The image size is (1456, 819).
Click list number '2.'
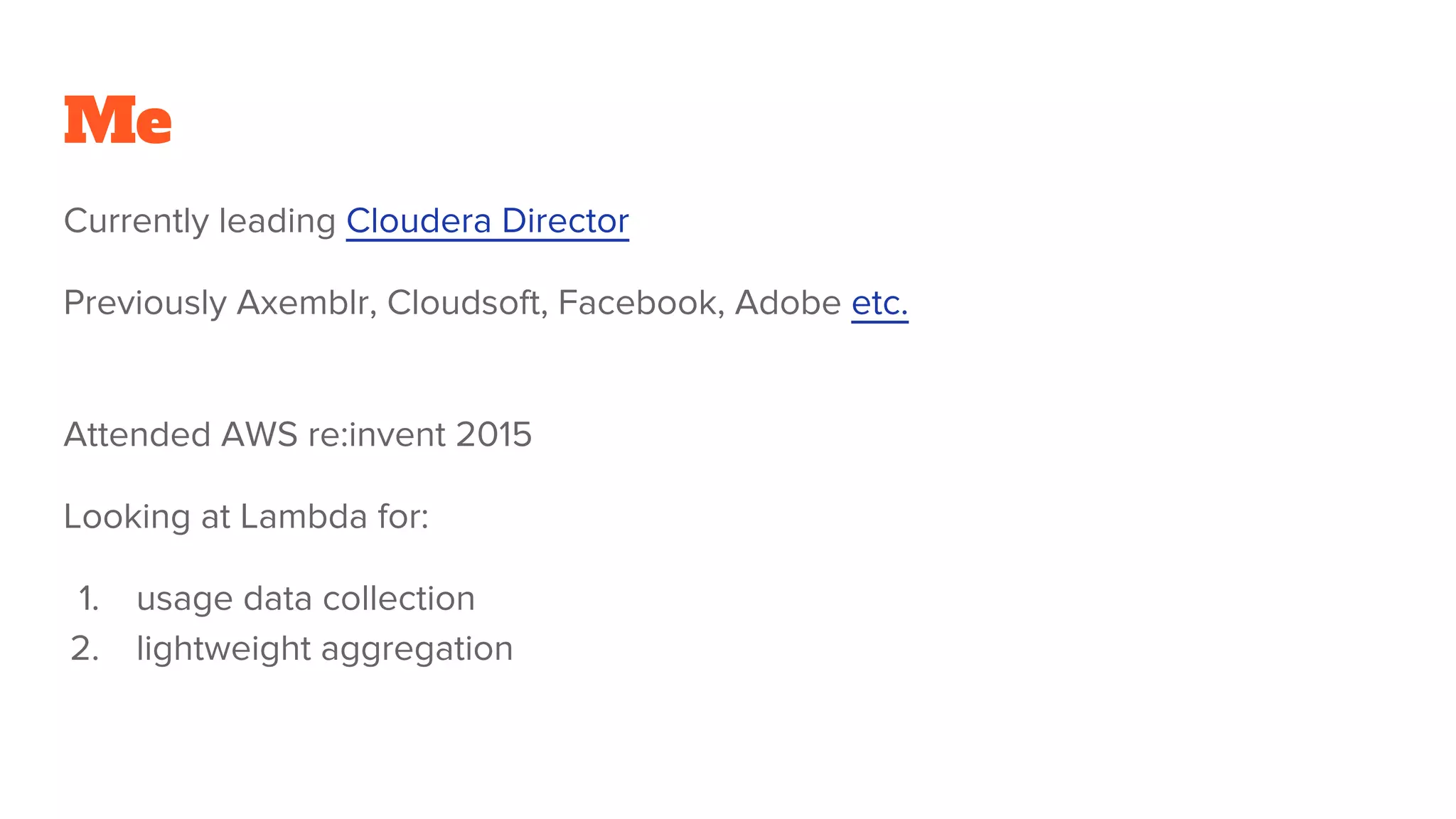85,649
